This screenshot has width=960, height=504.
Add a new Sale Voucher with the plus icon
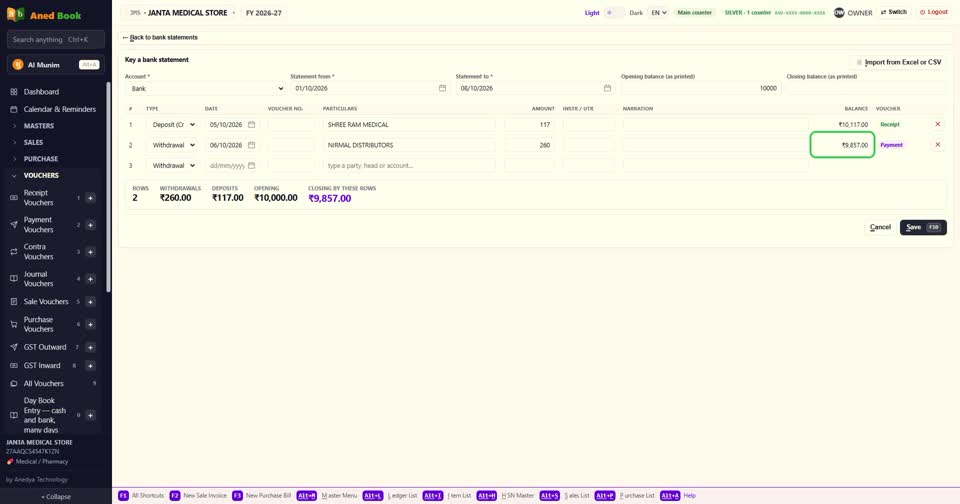click(x=90, y=301)
